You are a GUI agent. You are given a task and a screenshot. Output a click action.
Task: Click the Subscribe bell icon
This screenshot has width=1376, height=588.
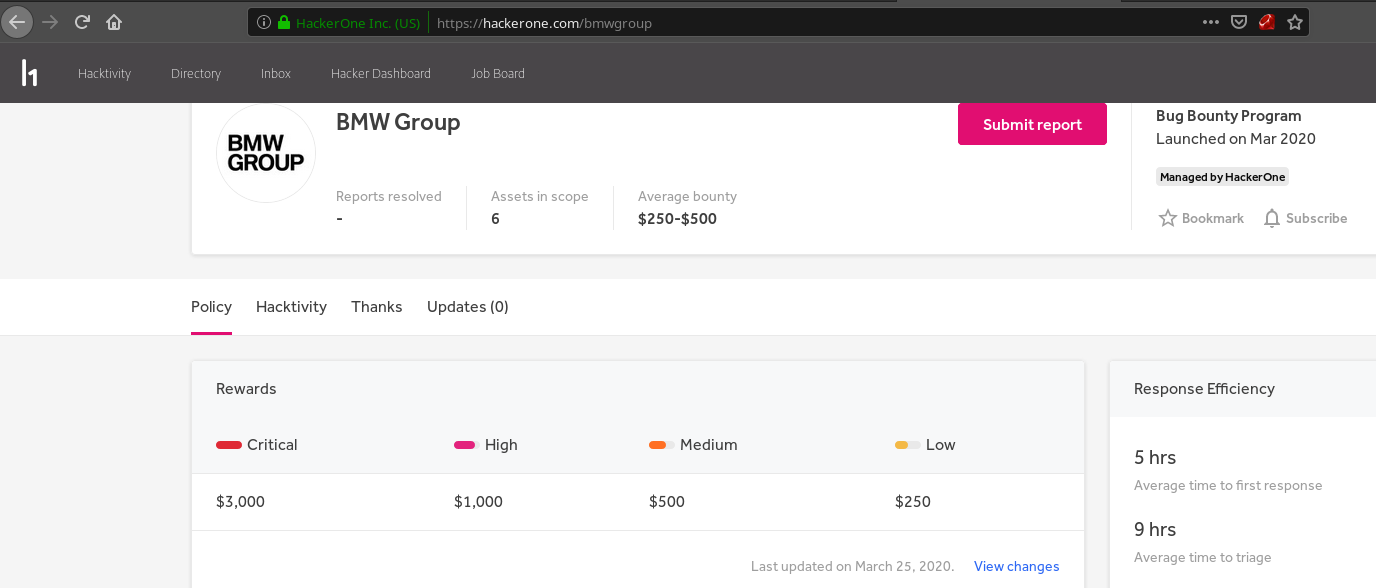[1271, 218]
